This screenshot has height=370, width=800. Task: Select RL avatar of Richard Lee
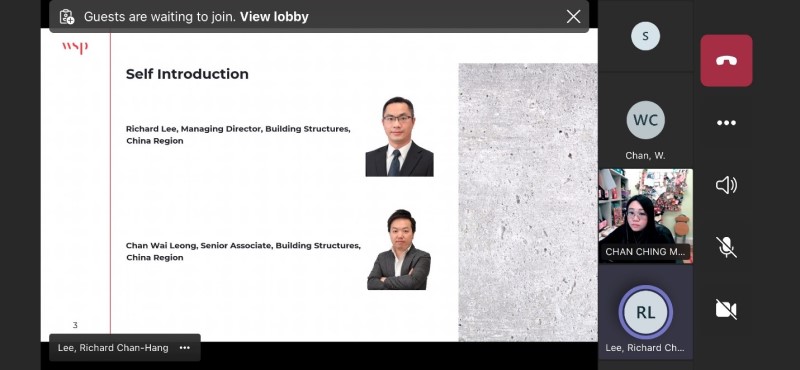point(645,312)
